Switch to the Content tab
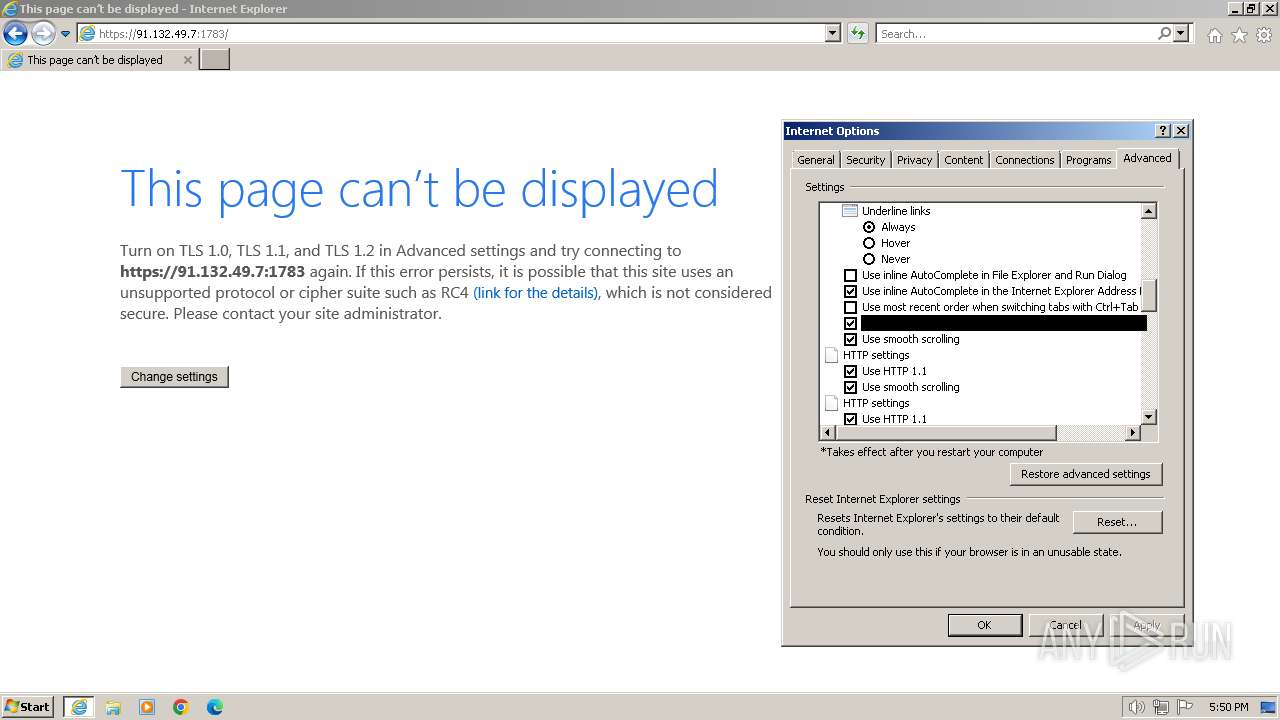 (964, 160)
